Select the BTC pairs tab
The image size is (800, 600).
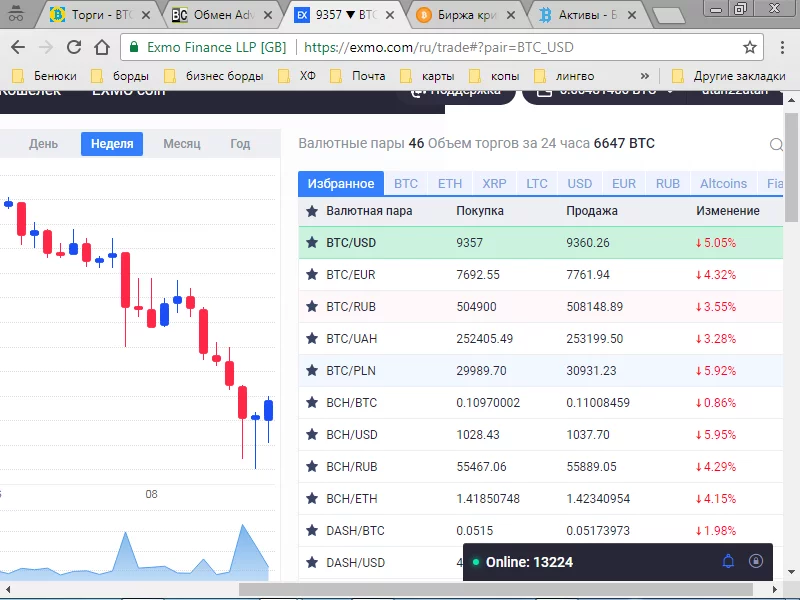tap(406, 184)
